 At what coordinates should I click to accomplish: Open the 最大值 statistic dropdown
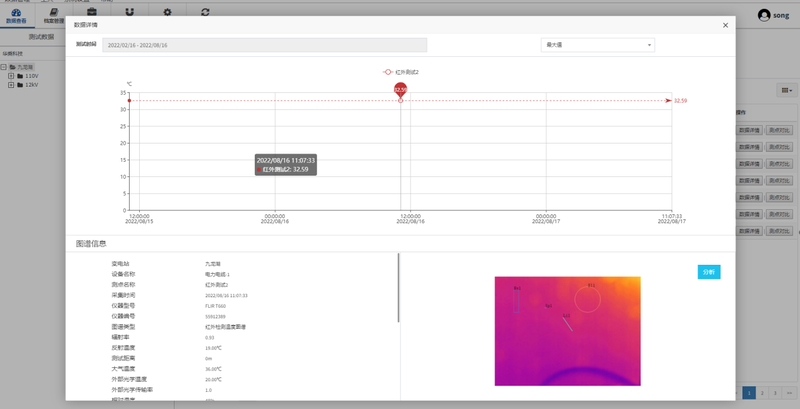tap(597, 45)
